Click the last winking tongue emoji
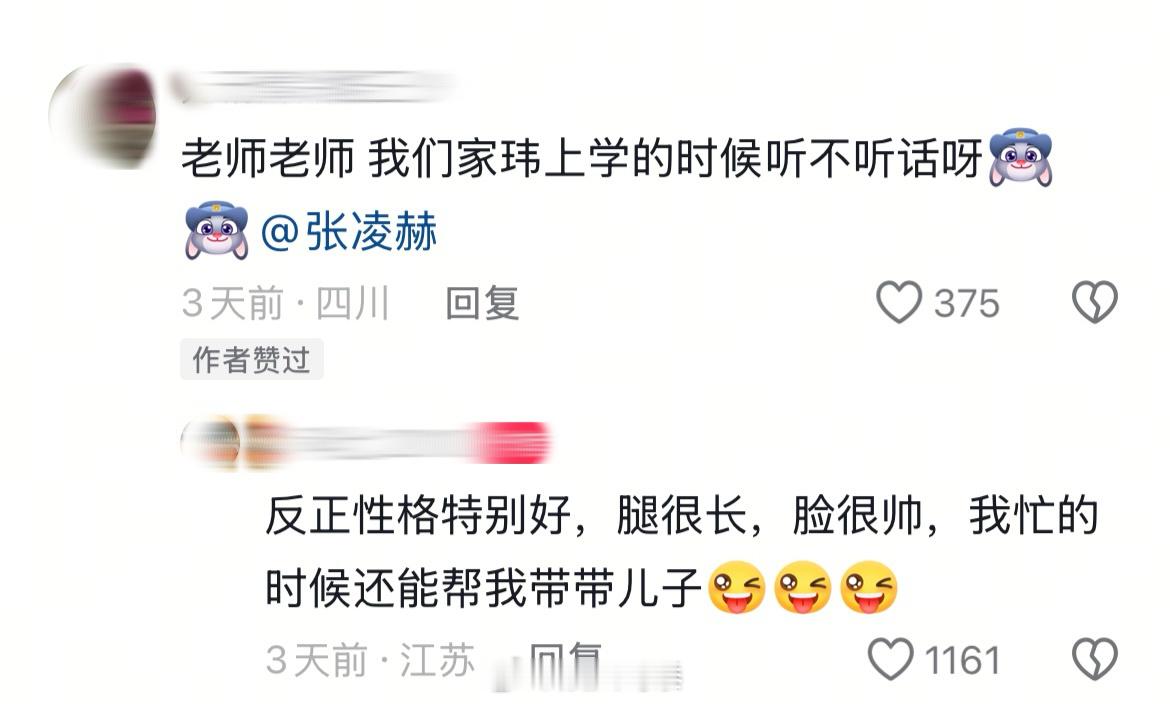This screenshot has width=1170, height=704. click(869, 588)
